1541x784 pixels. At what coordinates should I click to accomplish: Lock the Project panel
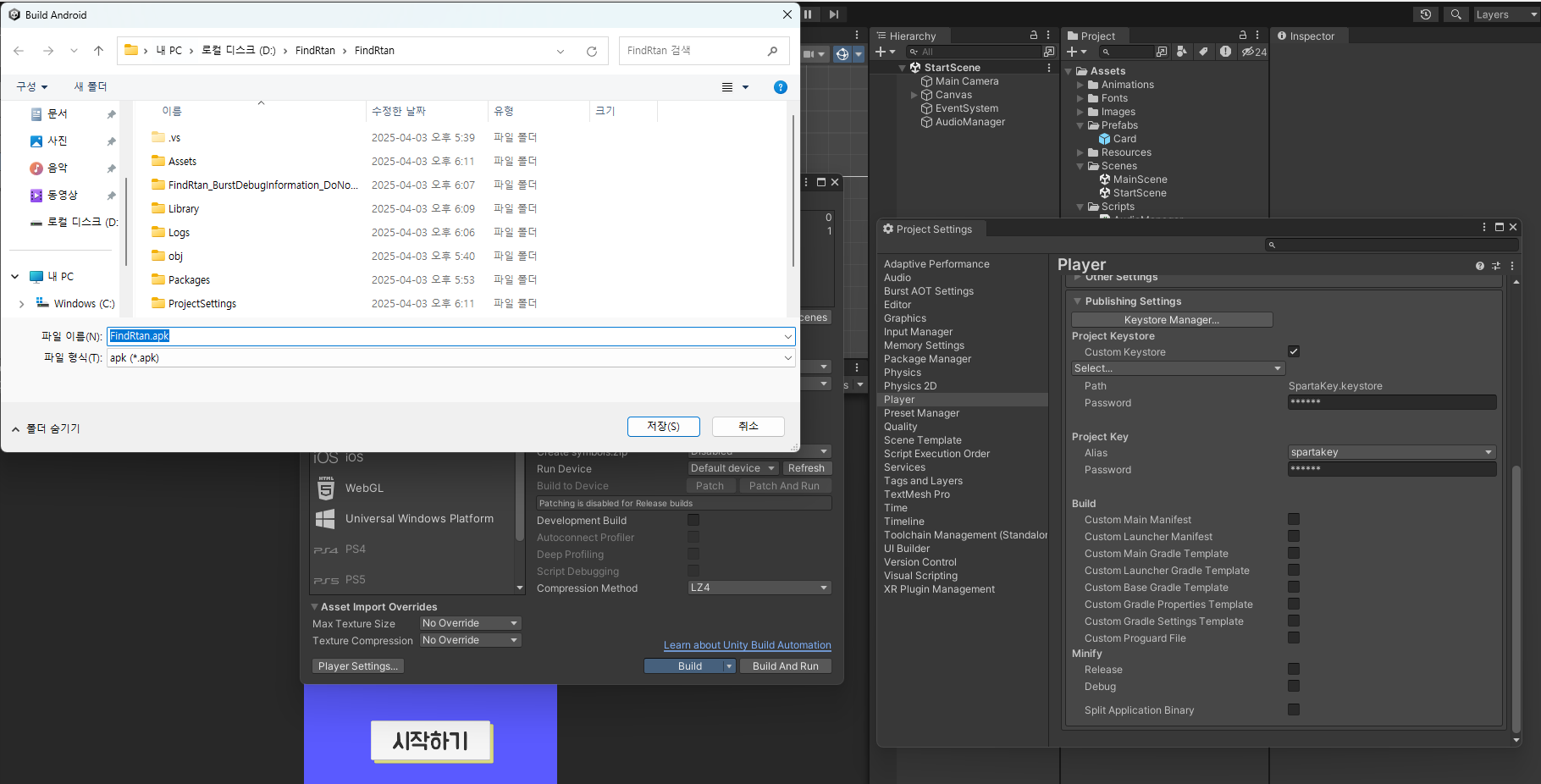(1243, 36)
